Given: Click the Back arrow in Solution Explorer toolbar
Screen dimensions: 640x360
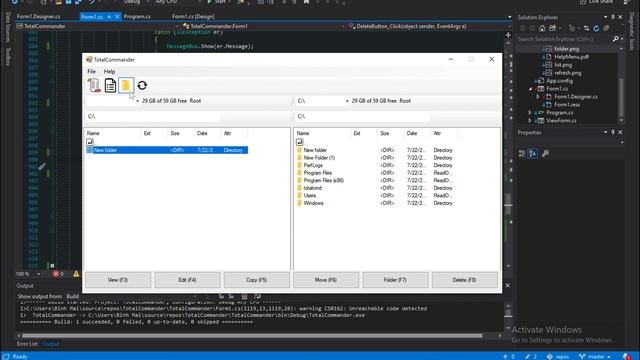Looking at the screenshot, I should click(522, 28).
